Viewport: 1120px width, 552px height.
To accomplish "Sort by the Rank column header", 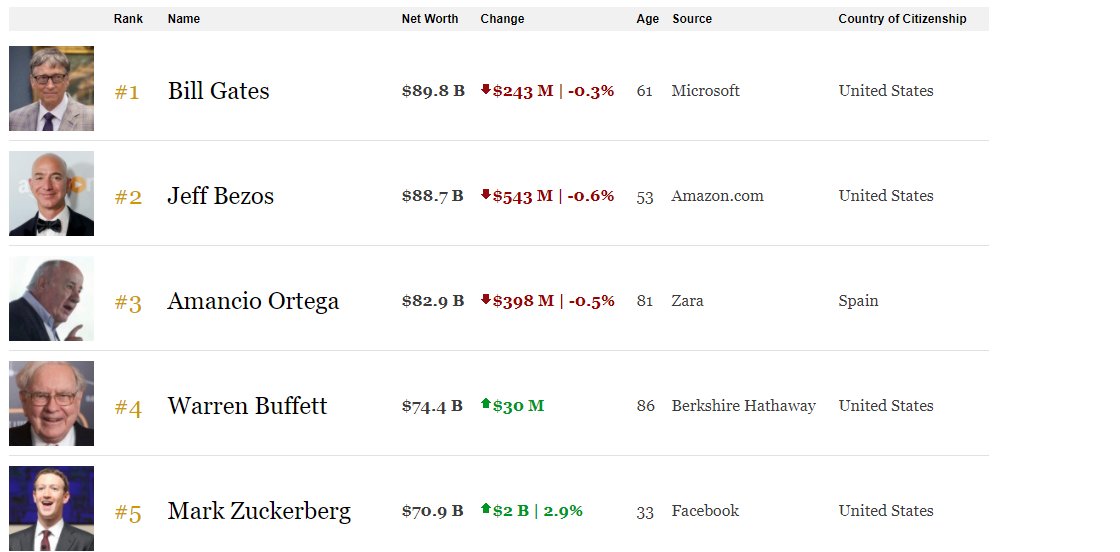I will (x=128, y=19).
